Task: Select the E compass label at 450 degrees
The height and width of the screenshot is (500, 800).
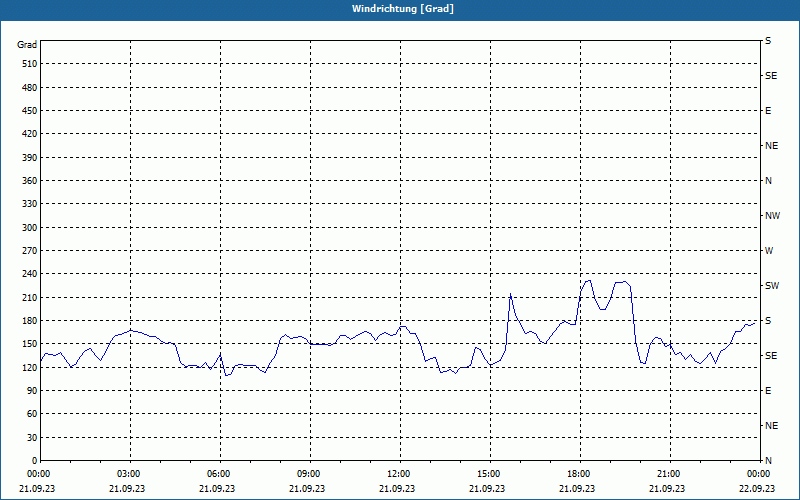Action: [x=768, y=111]
